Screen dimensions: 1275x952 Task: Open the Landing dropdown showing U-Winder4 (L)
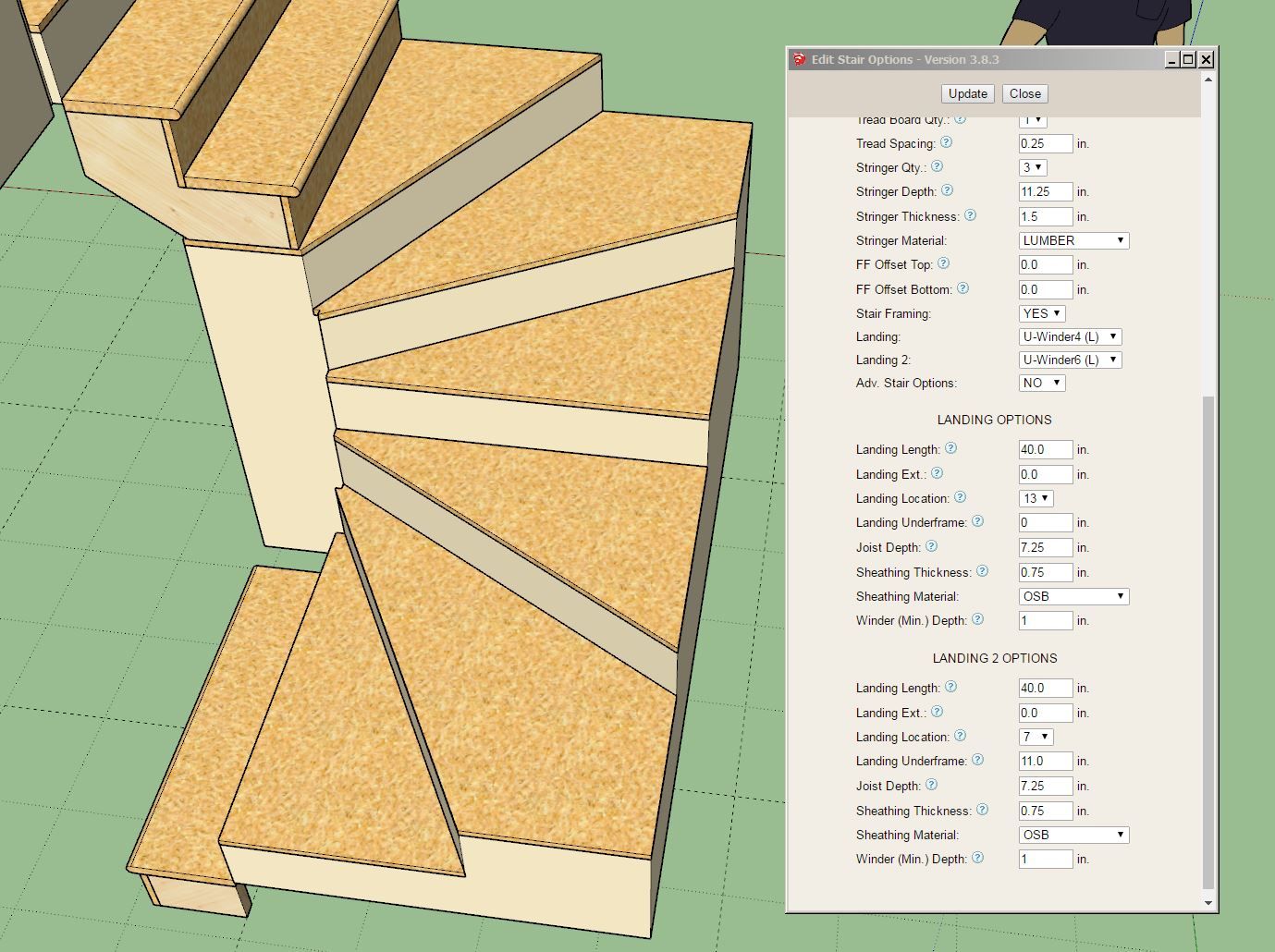point(1070,336)
